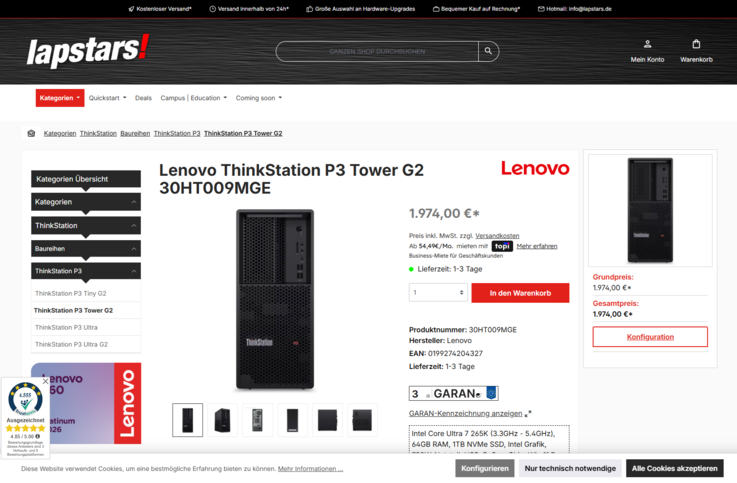Click Hotmail: info@lapstars.de in top bar
The height and width of the screenshot is (483, 737).
point(575,9)
